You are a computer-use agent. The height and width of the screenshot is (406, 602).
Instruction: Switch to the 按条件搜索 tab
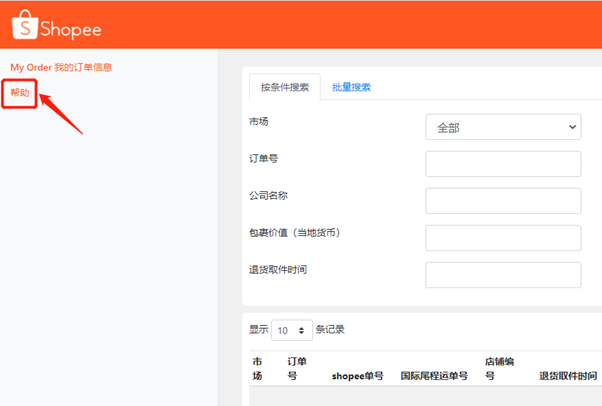pos(285,87)
